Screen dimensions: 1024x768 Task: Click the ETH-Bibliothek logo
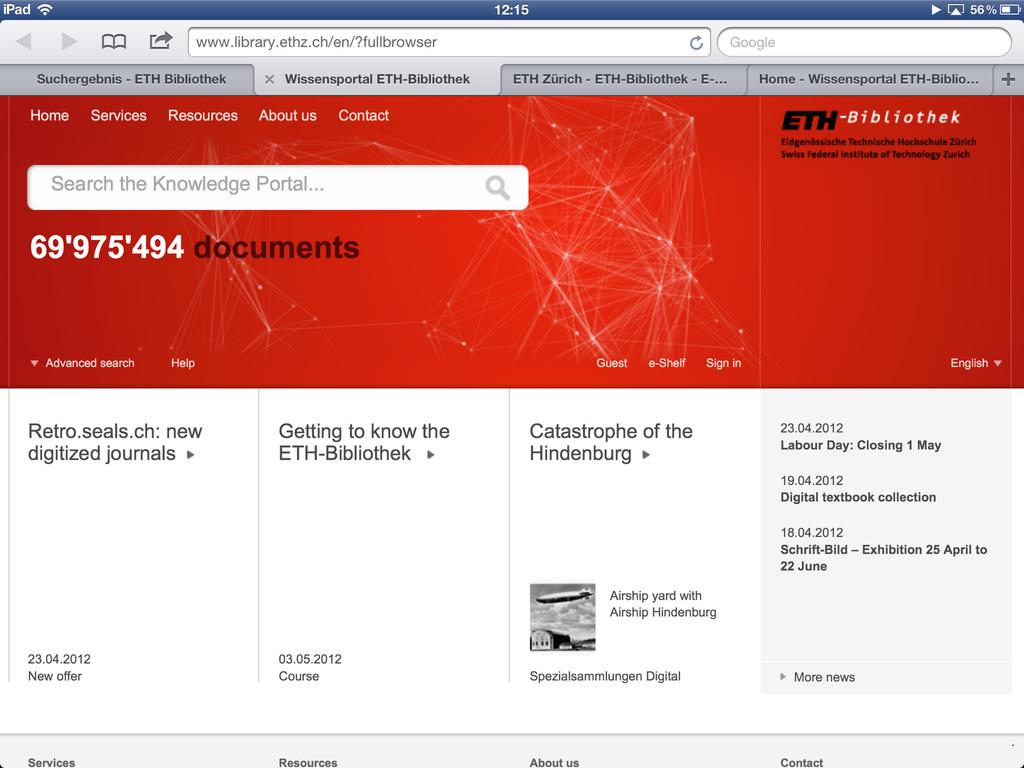pyautogui.click(x=878, y=135)
